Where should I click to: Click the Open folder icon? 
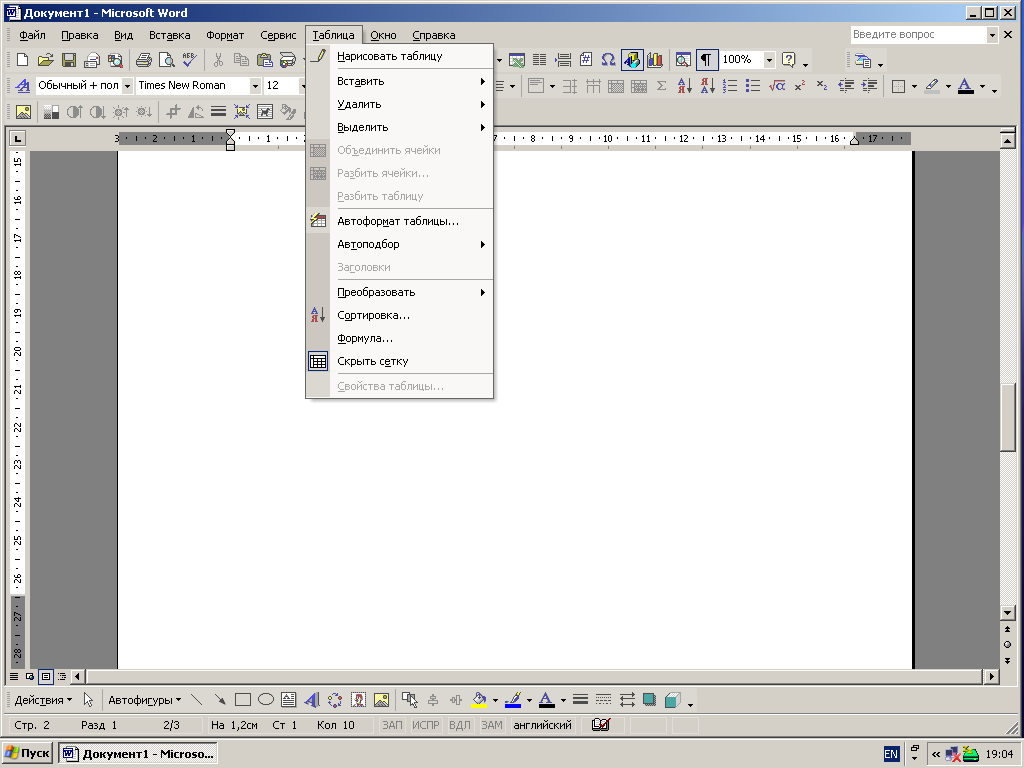45,60
